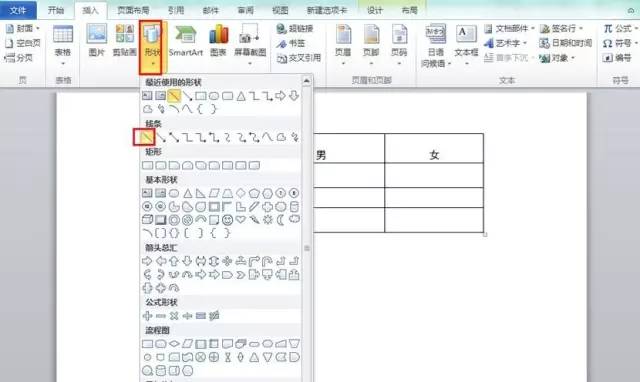Open the 文件 File tab
This screenshot has width=640, height=382.
[18, 10]
